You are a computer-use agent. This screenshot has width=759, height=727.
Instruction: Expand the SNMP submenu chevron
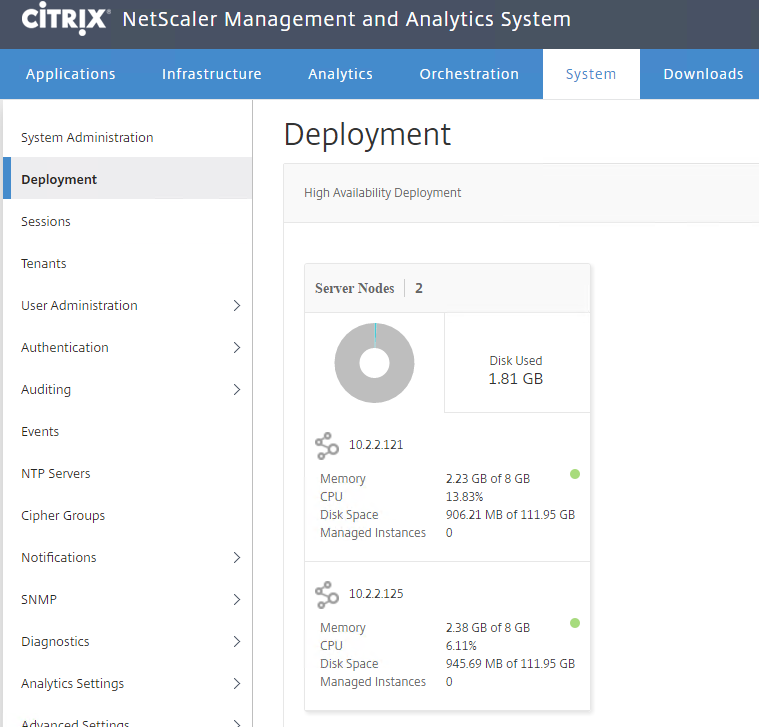click(x=237, y=600)
